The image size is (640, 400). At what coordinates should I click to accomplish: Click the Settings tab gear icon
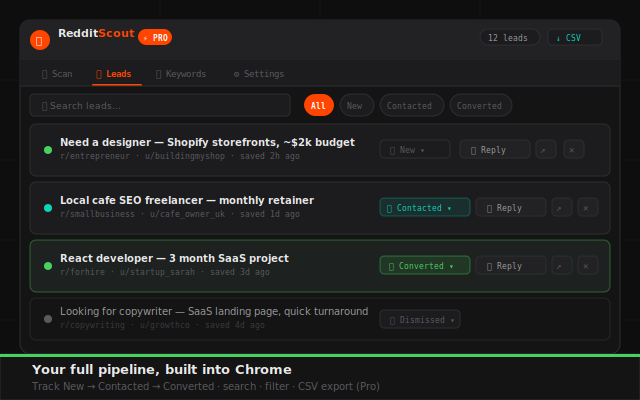(236, 74)
